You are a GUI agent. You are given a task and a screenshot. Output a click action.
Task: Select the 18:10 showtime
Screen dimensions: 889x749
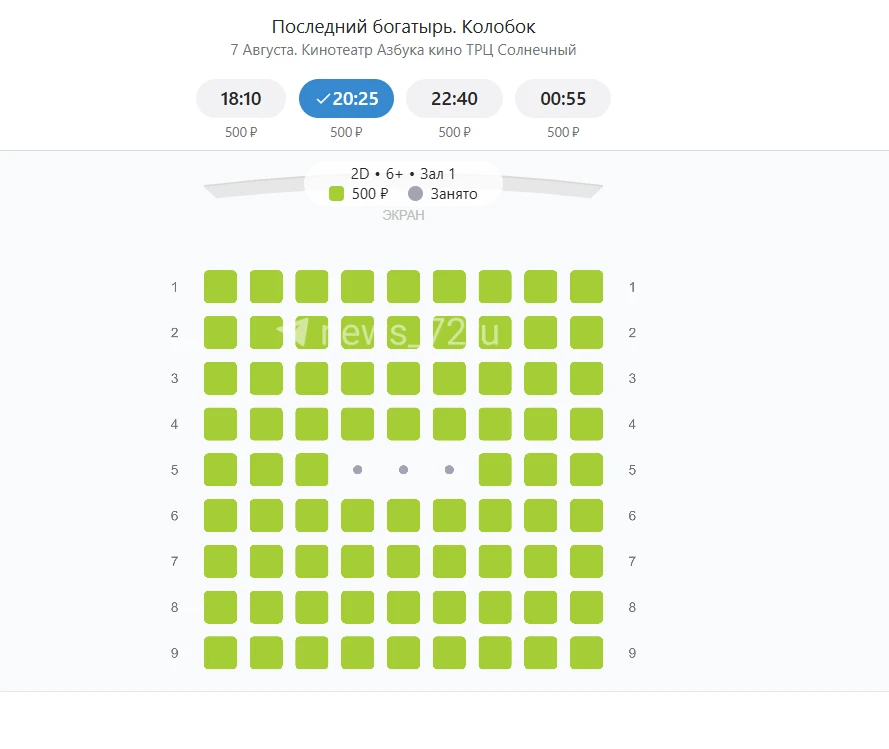click(241, 99)
